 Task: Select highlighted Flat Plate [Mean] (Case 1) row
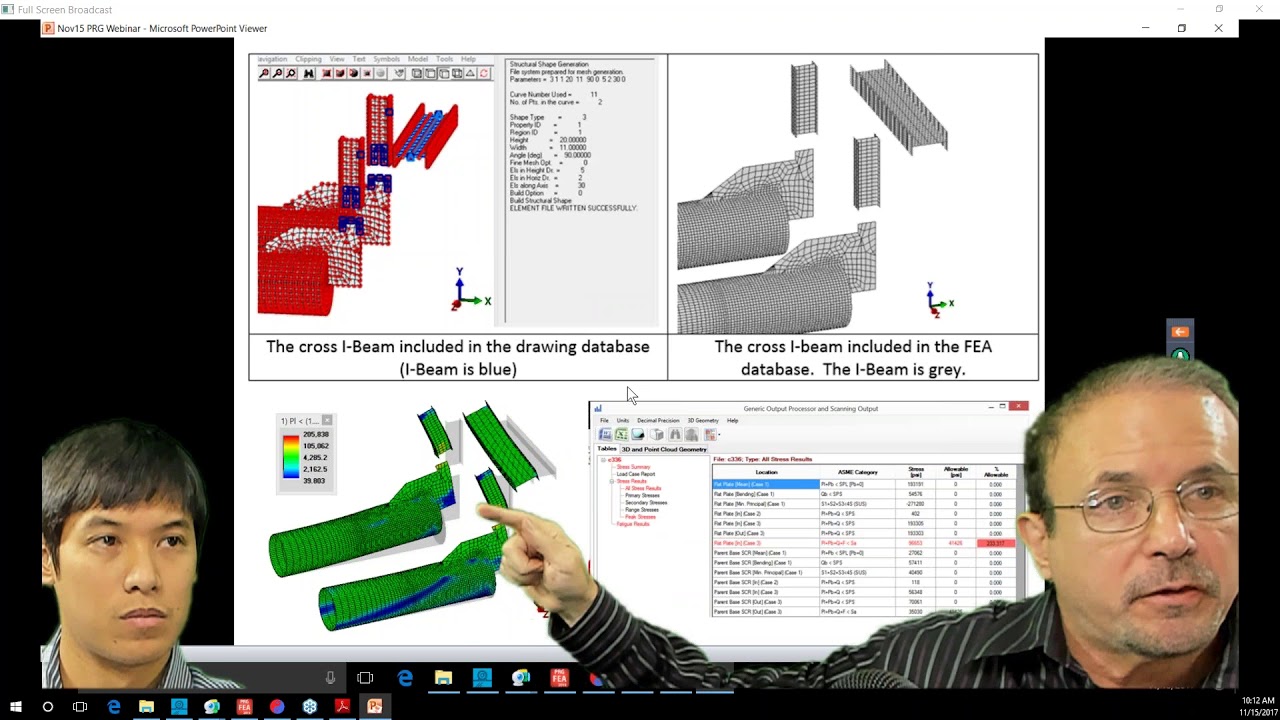pos(766,484)
